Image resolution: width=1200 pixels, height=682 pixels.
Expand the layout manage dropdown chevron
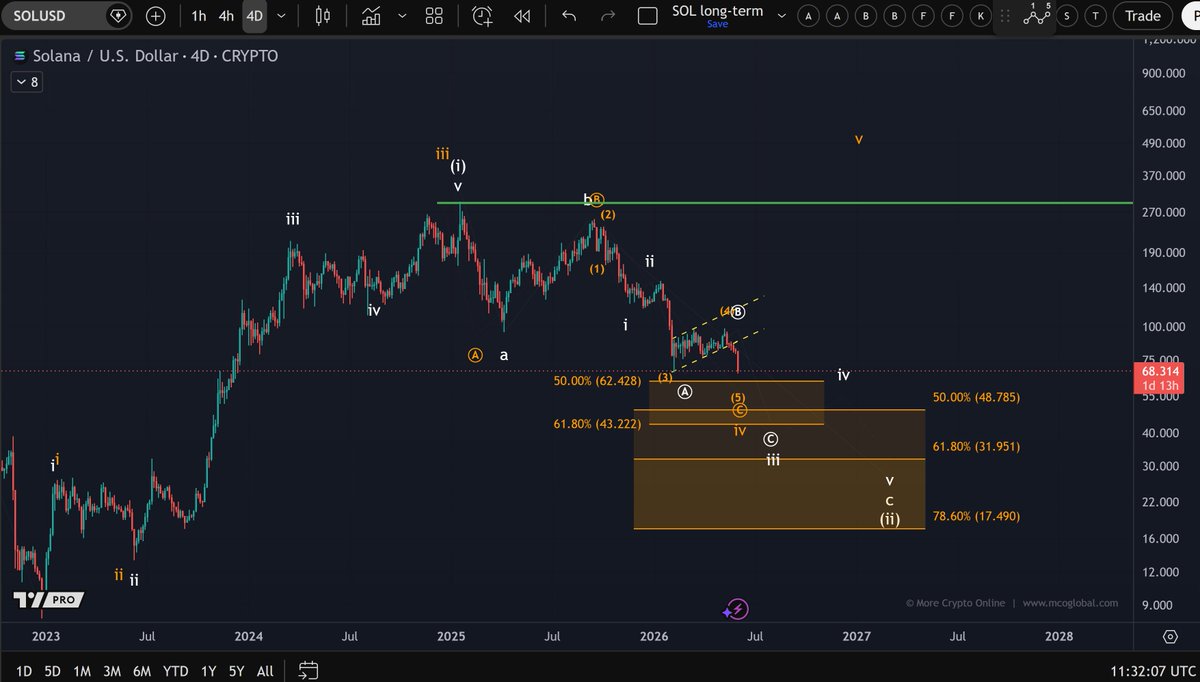pos(781,16)
